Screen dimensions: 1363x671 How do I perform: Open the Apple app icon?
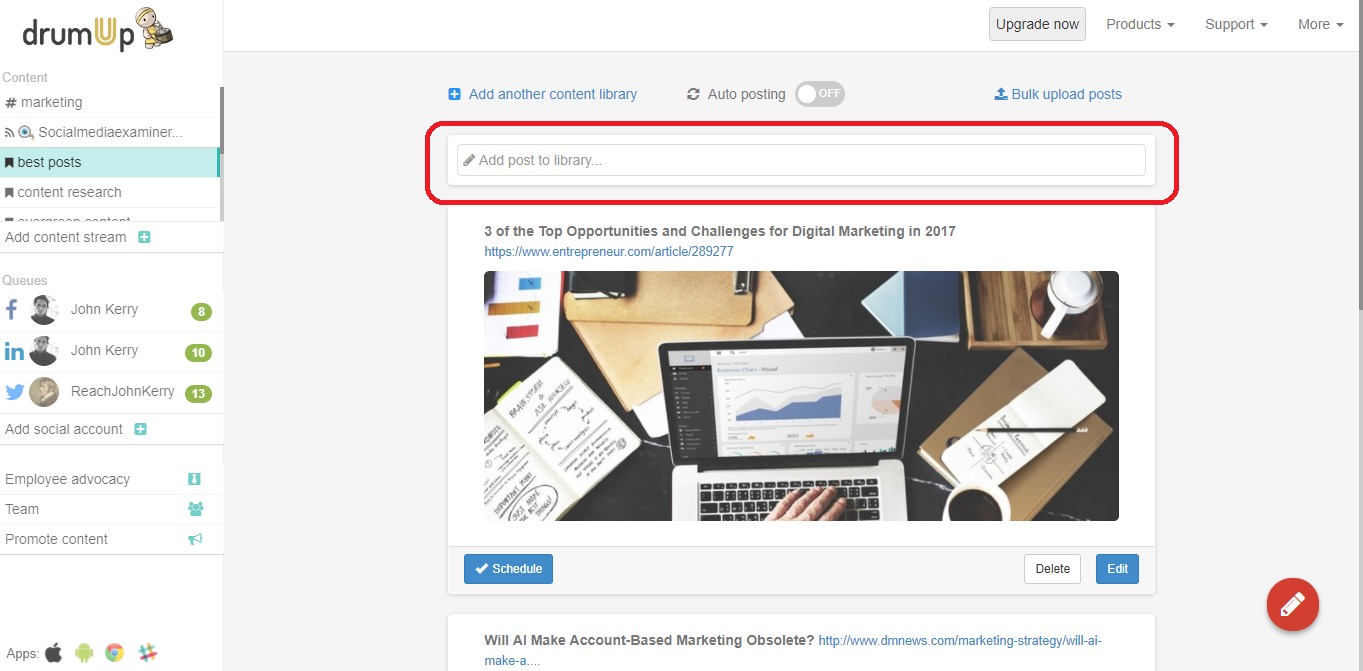click(x=54, y=653)
